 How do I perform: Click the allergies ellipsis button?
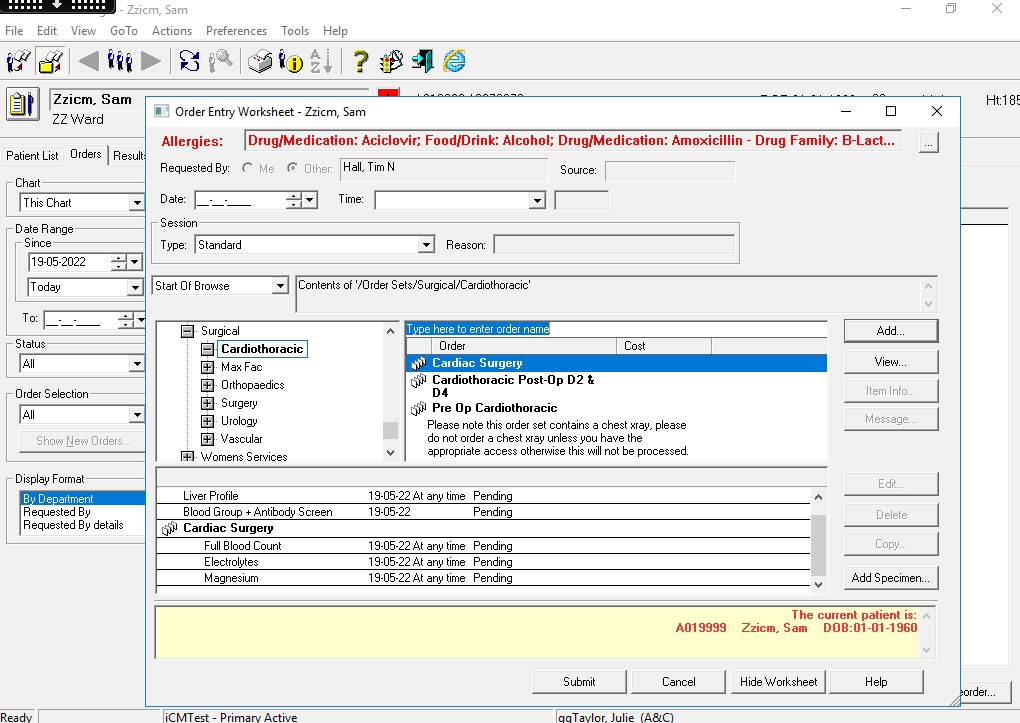point(928,143)
